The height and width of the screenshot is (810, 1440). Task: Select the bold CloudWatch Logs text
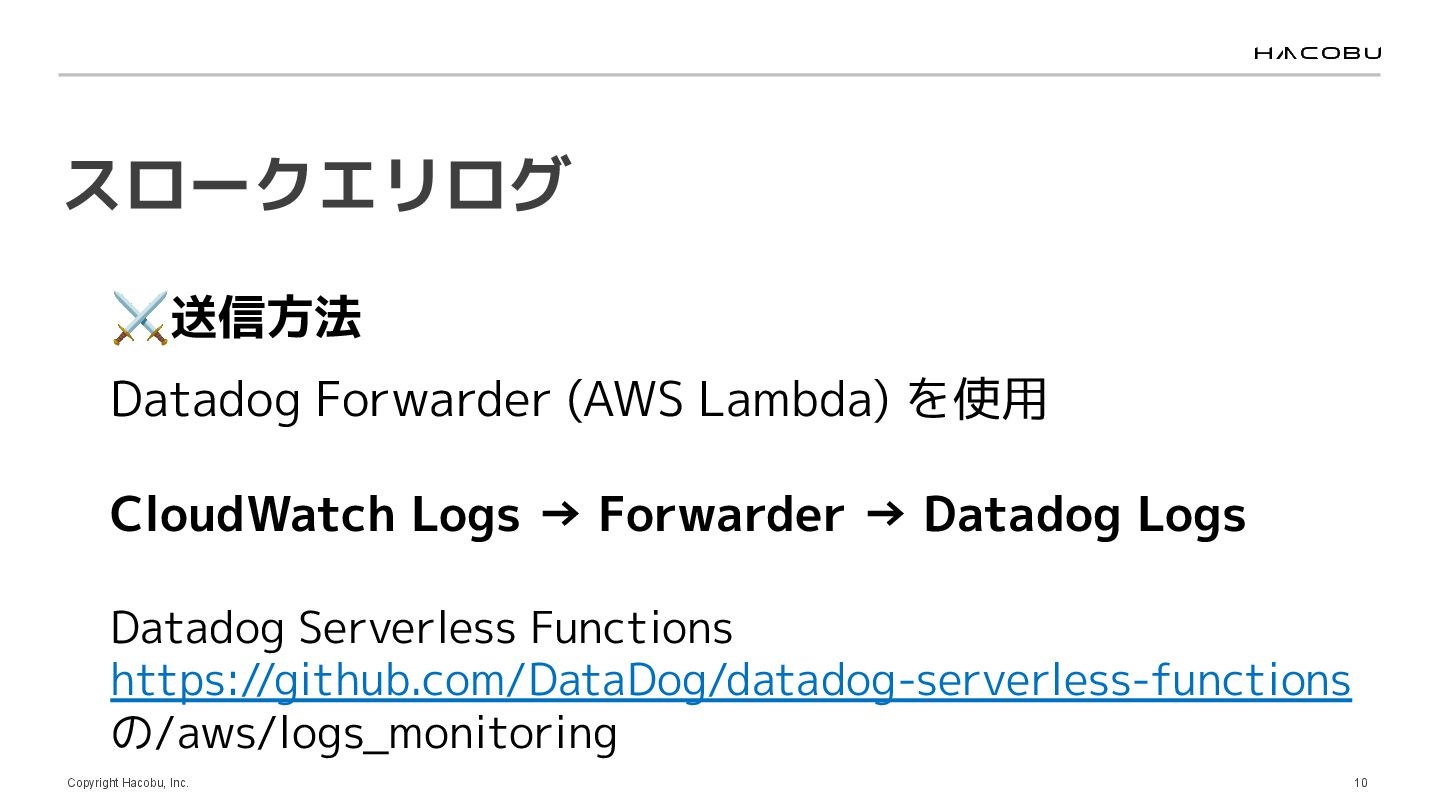pos(315,515)
